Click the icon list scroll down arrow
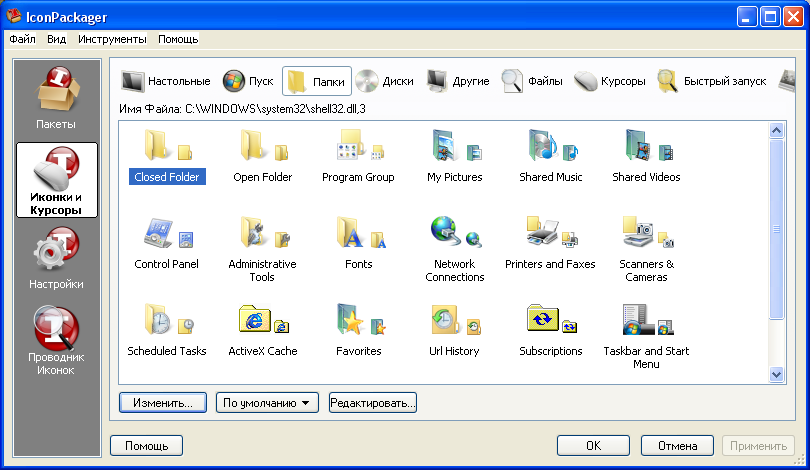 click(777, 374)
